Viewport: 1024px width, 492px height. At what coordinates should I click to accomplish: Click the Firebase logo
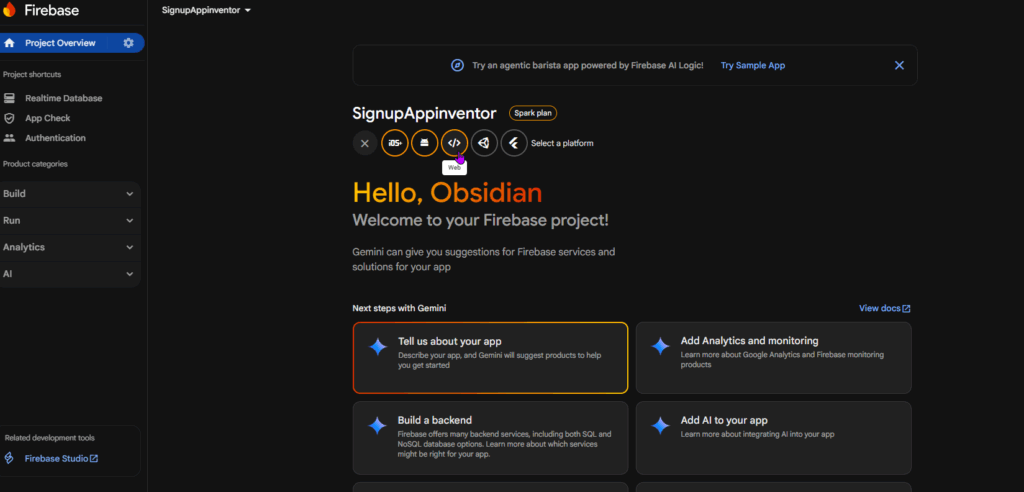(10, 10)
